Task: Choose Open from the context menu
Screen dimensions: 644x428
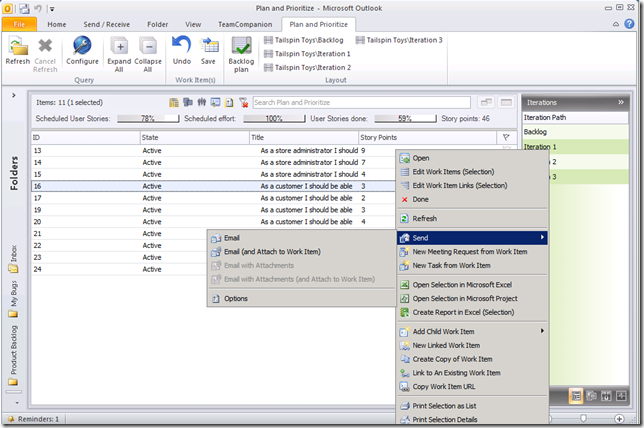Action: (472, 158)
